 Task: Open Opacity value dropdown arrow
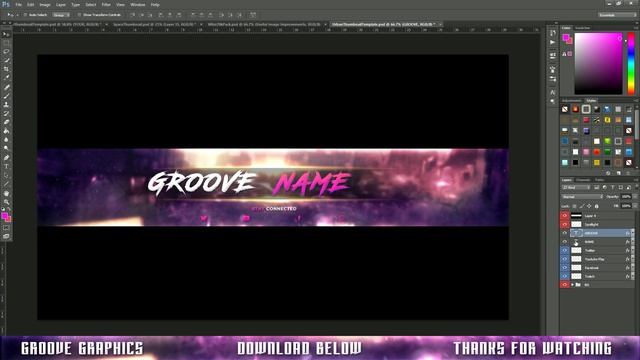point(635,197)
